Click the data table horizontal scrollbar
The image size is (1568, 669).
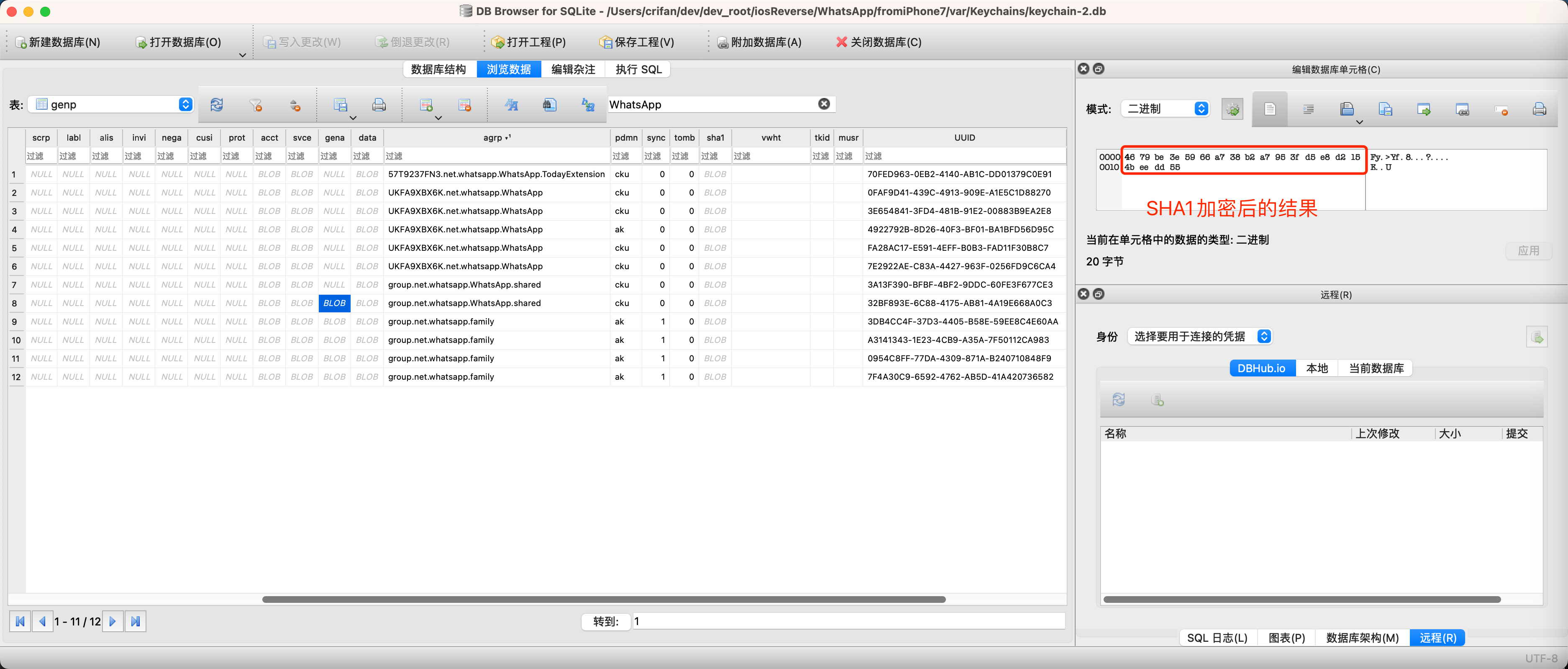coord(603,600)
